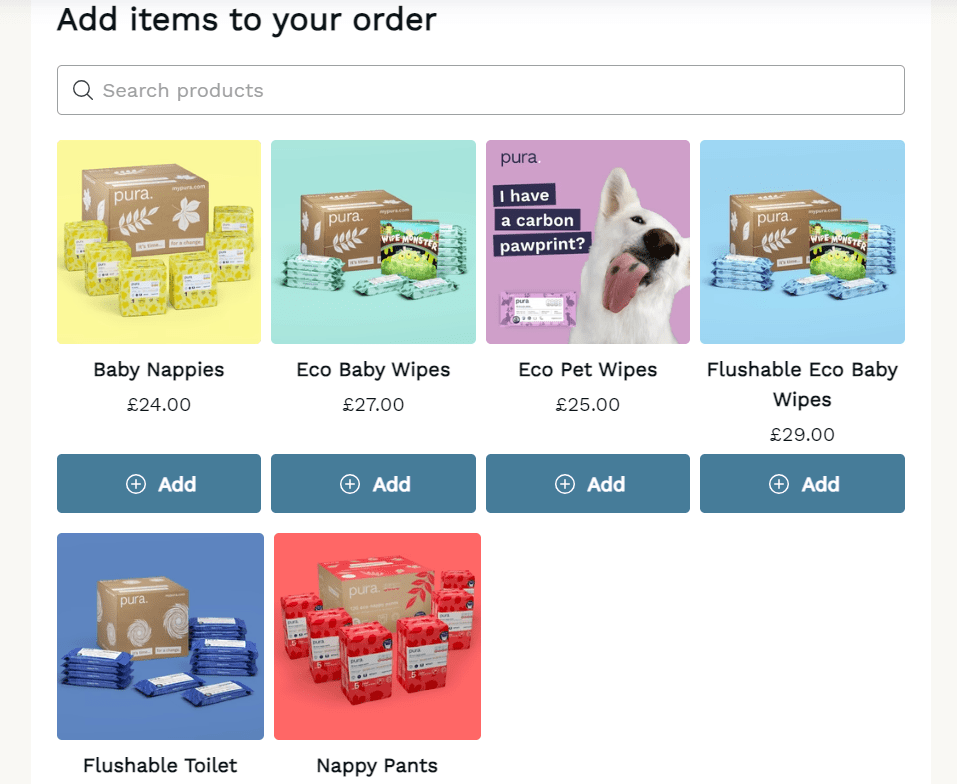
Task: Add Baby Nappies to the order
Action: click(x=158, y=483)
